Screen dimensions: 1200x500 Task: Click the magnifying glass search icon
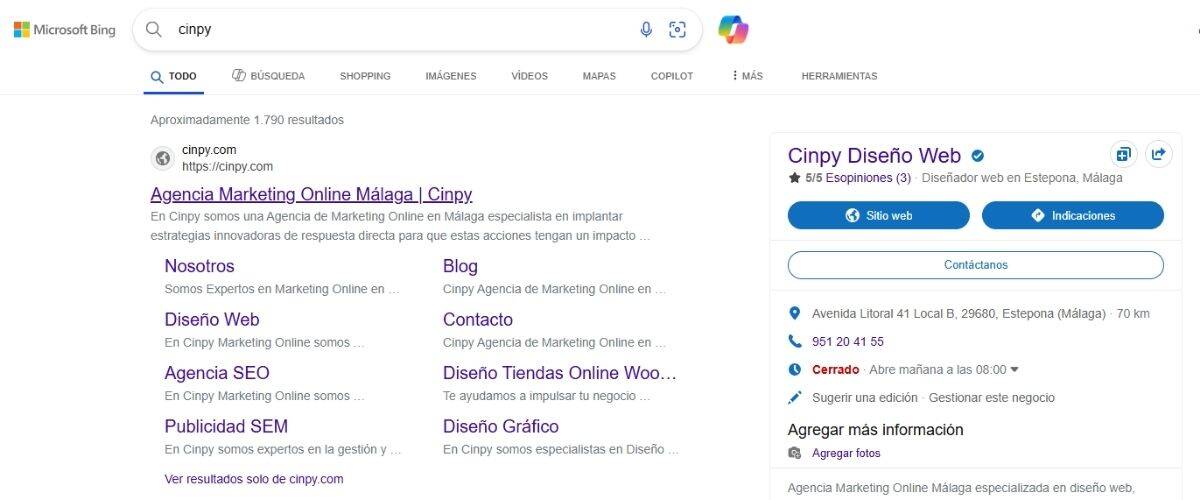154,29
